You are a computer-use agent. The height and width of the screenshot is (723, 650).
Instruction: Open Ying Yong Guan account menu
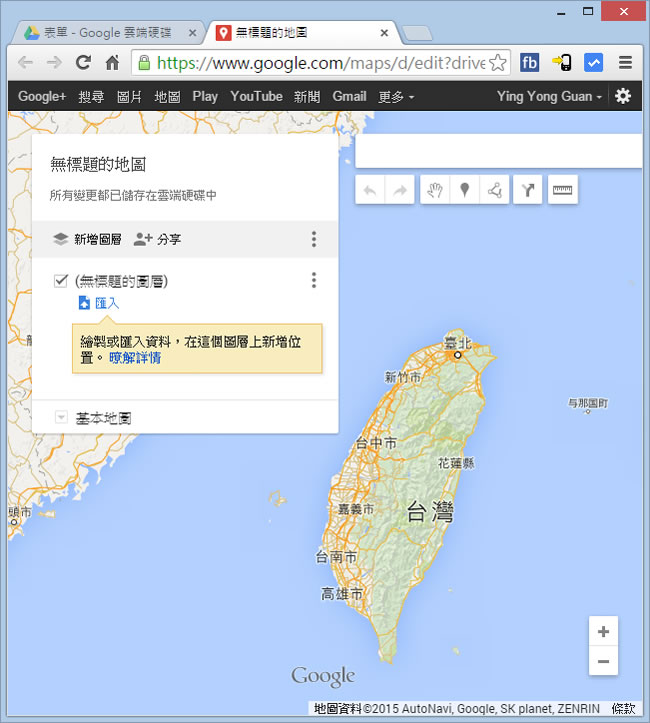[x=549, y=96]
